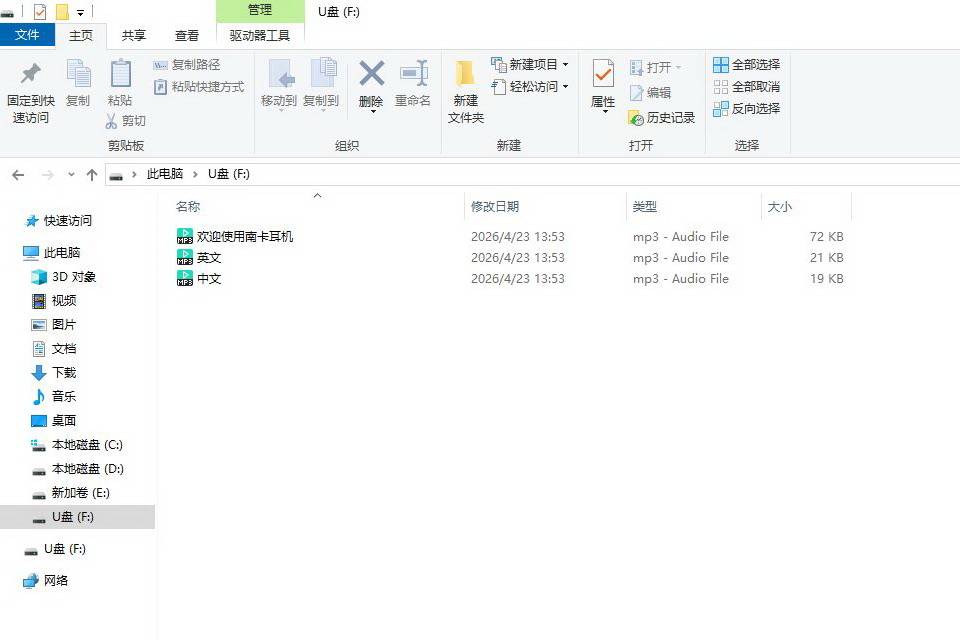The image size is (960, 640).
Task: Open 本地磁盘 (D:) in the sidebar
Action: pyautogui.click(x=78, y=469)
